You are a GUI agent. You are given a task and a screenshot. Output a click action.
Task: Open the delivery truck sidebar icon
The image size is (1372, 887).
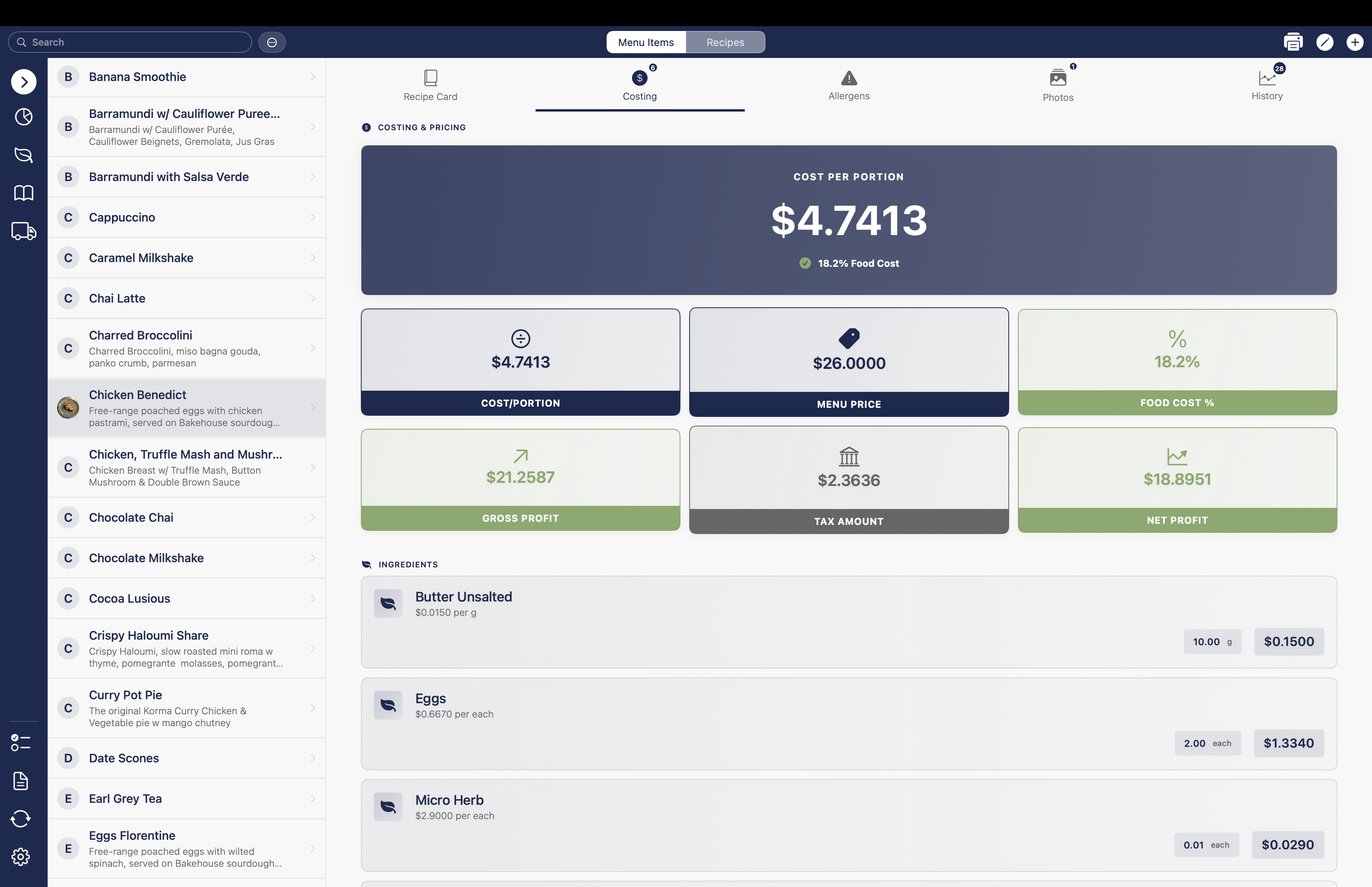[23, 231]
